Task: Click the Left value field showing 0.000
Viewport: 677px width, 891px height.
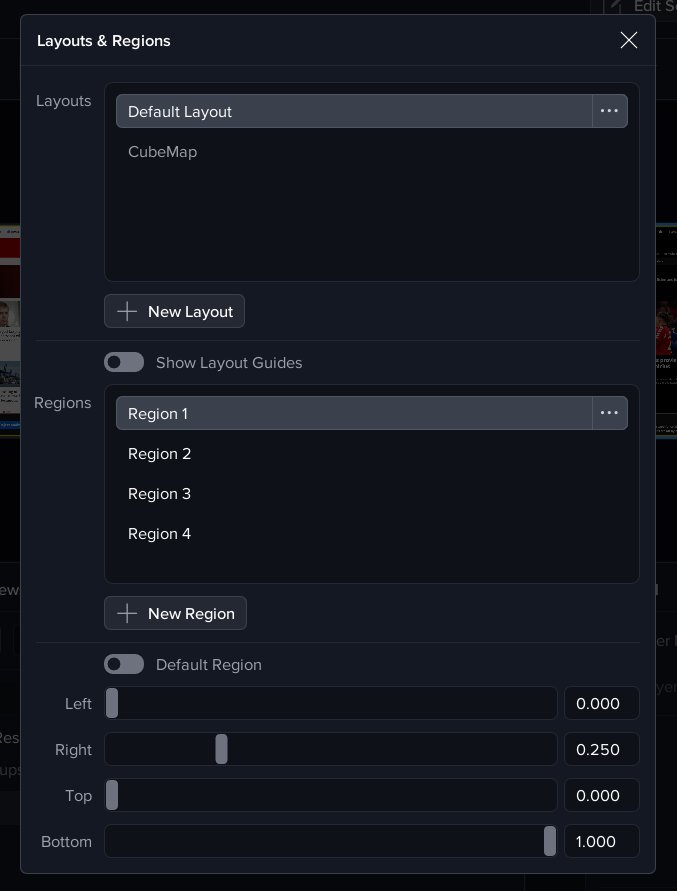Action: (601, 703)
